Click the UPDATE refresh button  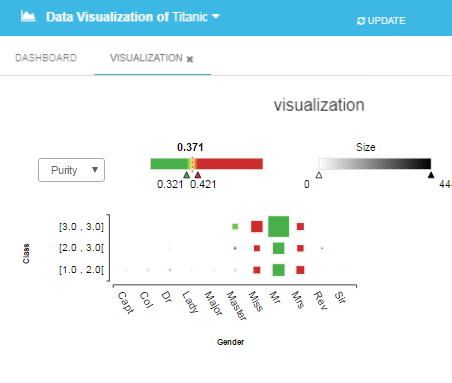point(381,21)
